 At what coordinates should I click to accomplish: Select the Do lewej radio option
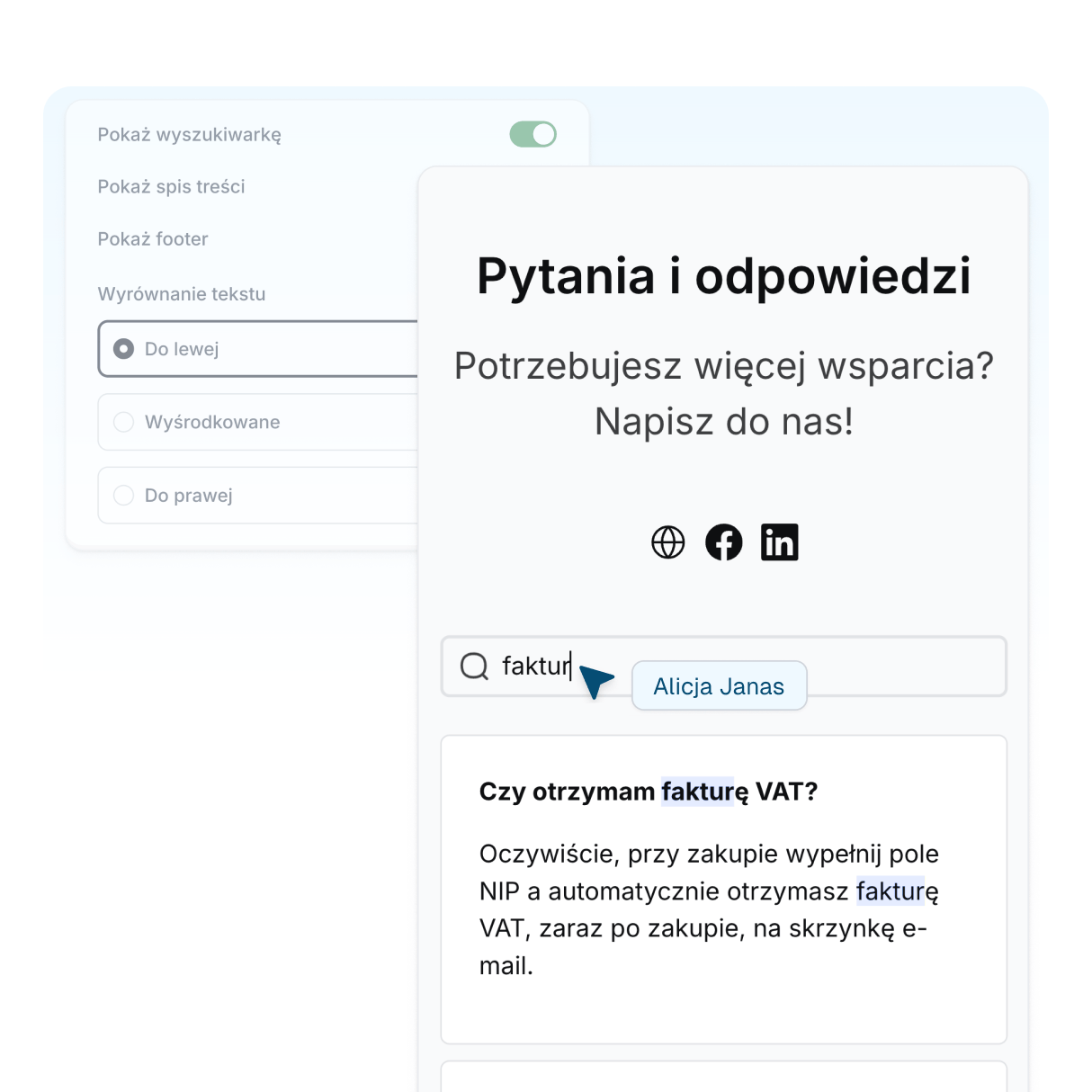pos(258,349)
